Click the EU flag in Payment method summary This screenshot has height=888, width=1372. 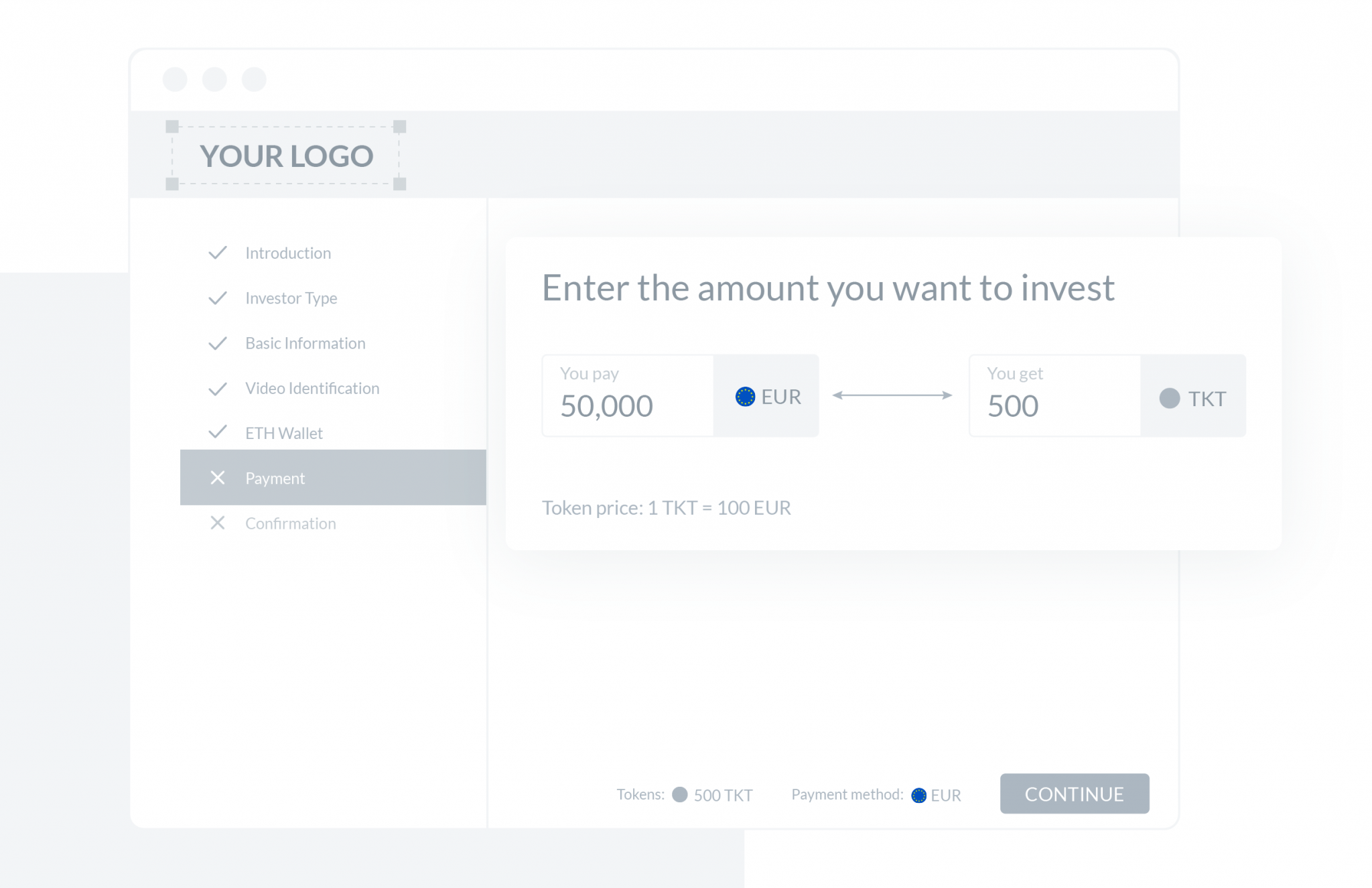coord(919,795)
